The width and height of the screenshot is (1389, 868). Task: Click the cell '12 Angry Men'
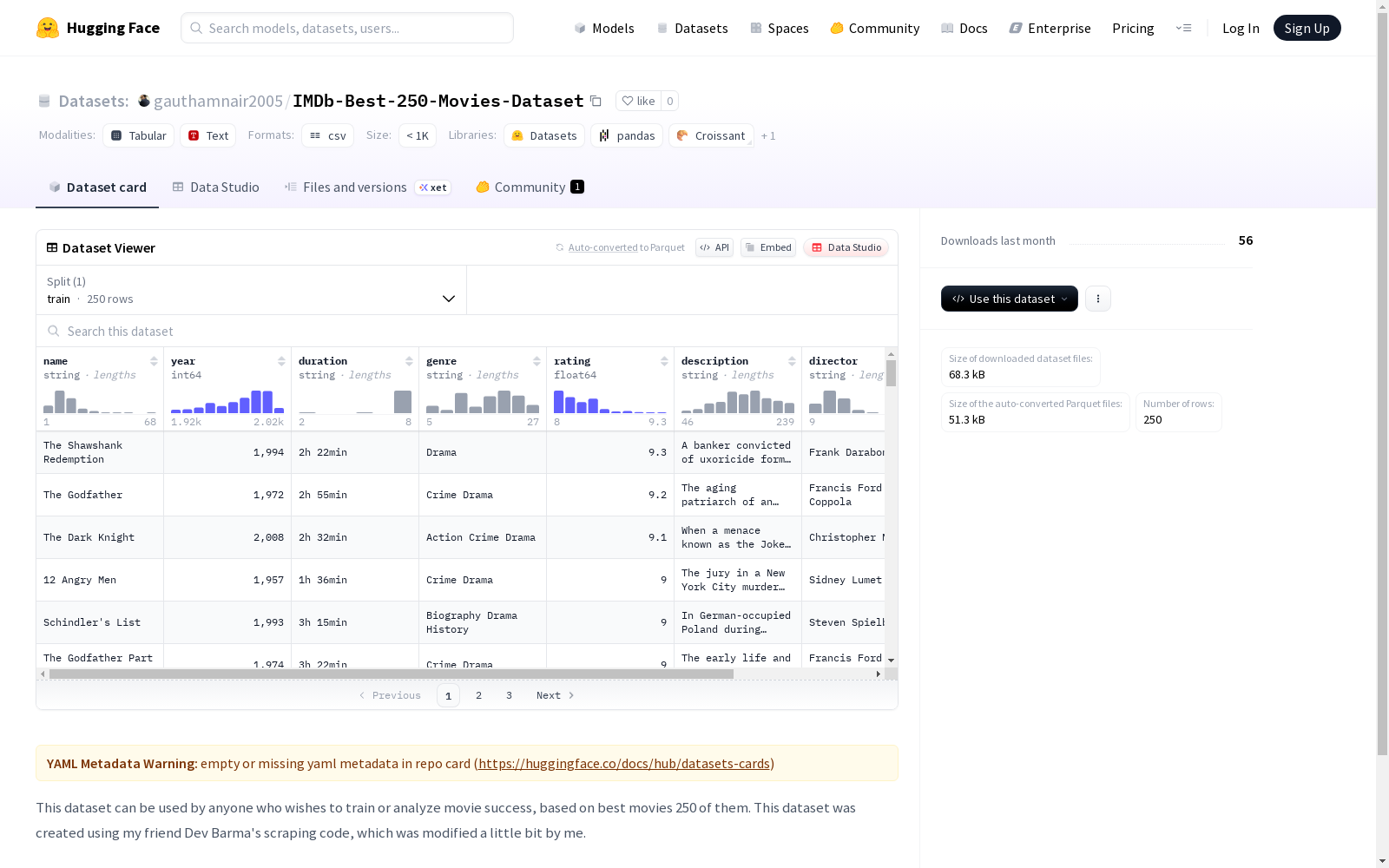[100, 580]
